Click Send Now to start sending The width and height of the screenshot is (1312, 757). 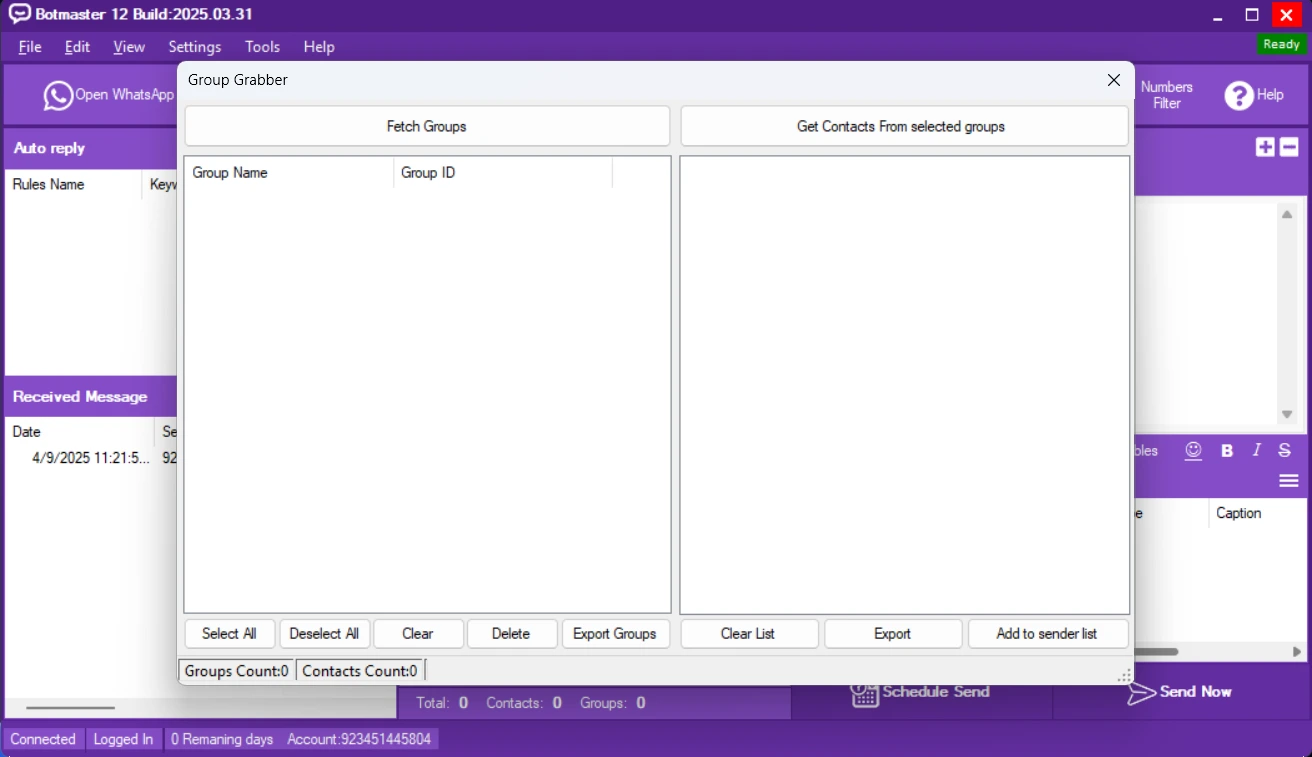[1180, 691]
